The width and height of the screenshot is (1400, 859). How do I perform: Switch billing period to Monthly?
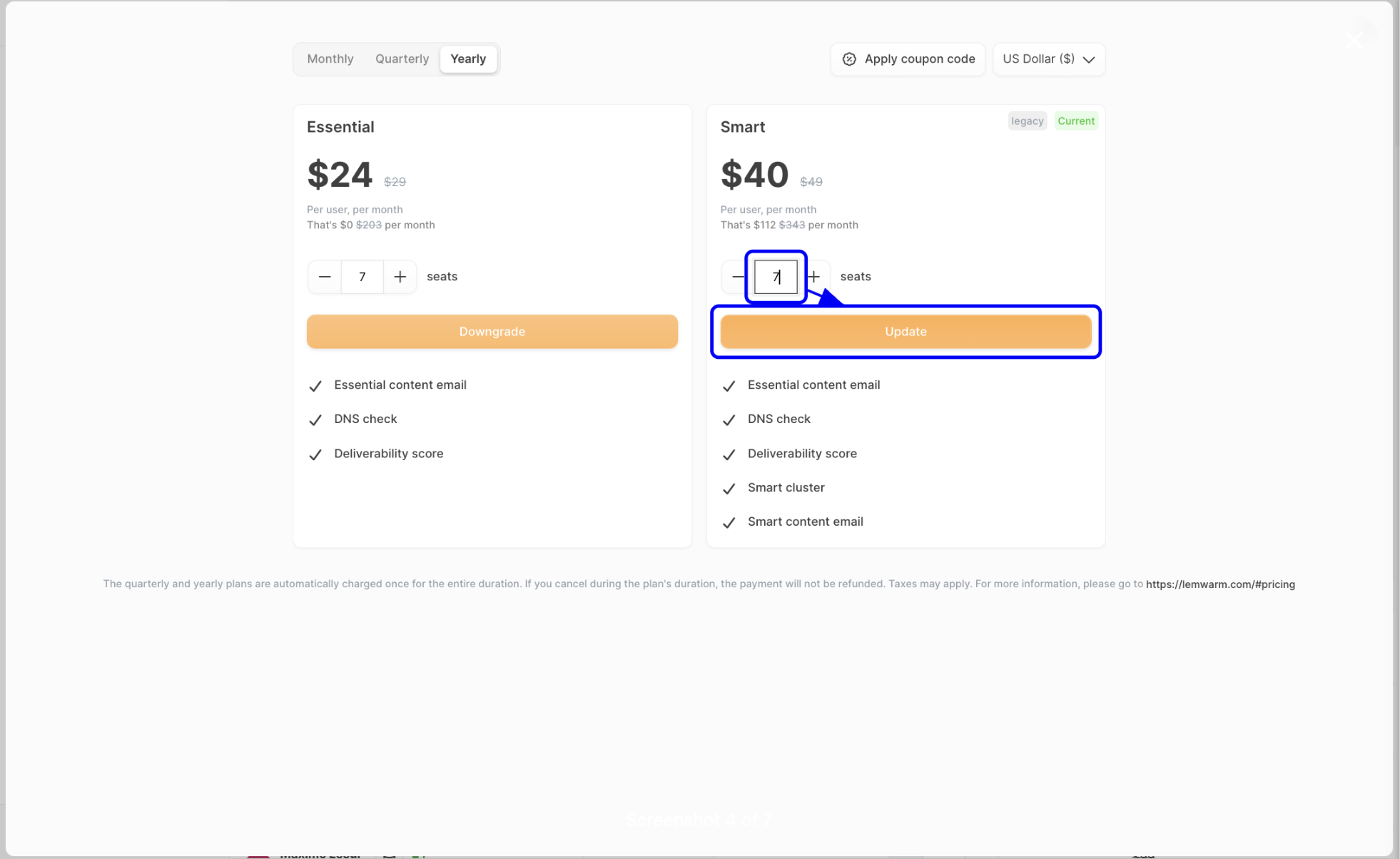(x=330, y=59)
